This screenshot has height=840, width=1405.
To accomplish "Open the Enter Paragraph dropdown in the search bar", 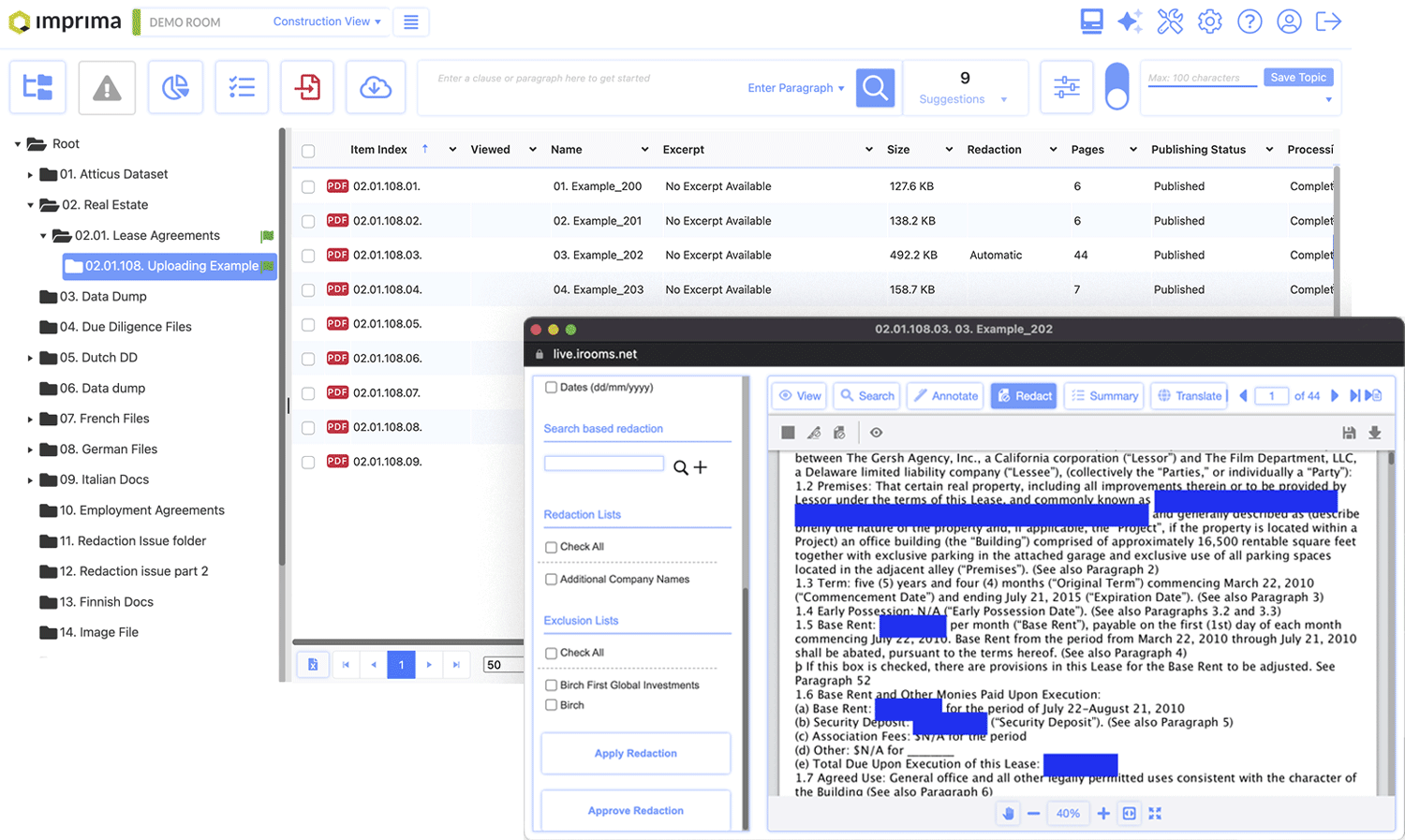I will [795, 87].
